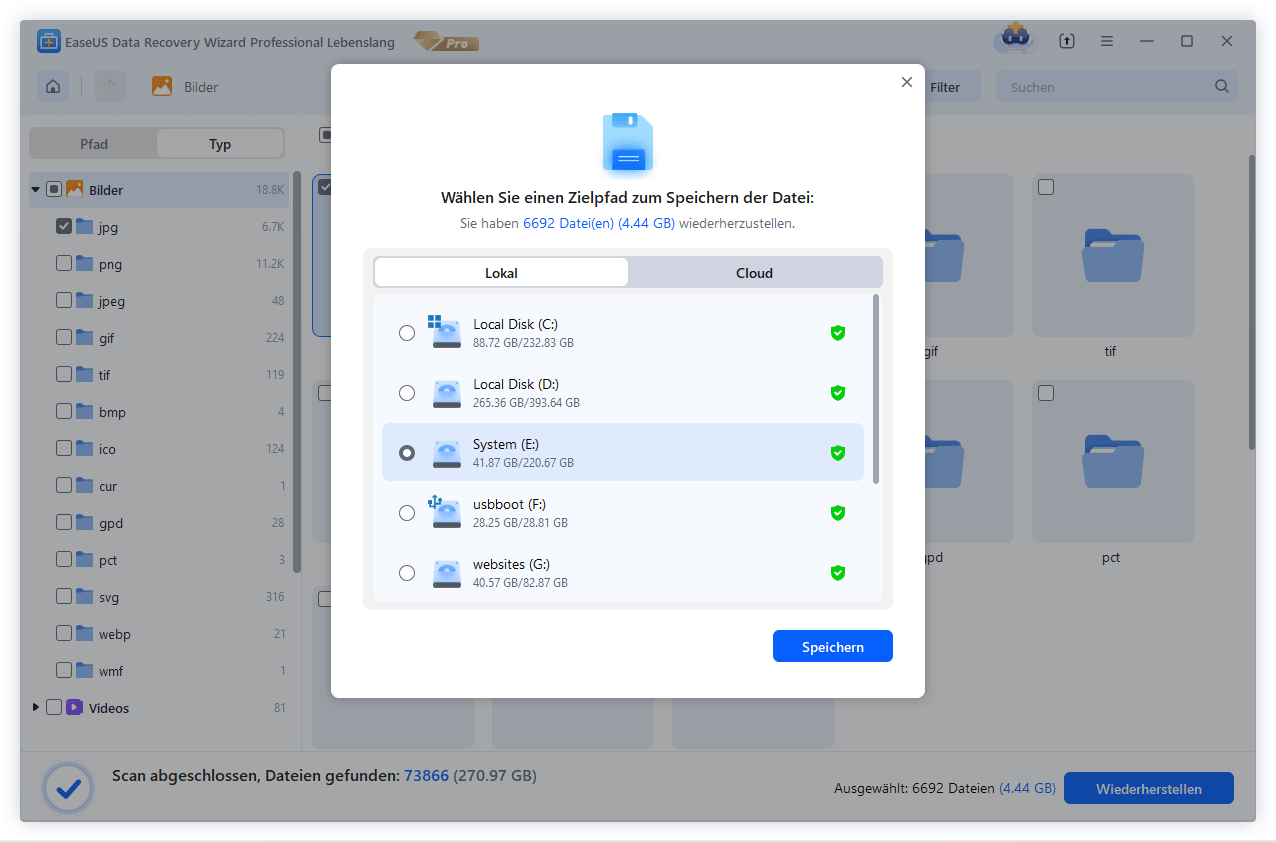Click the search magnifier icon
The height and width of the screenshot is (842, 1276).
click(1221, 86)
